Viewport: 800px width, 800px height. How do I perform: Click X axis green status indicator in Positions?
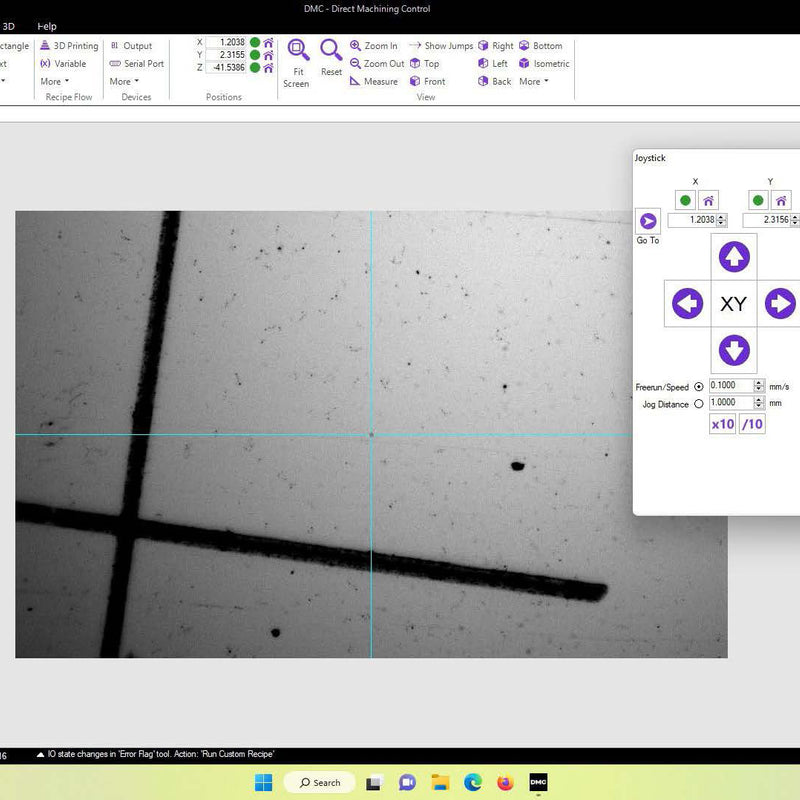[x=255, y=42]
